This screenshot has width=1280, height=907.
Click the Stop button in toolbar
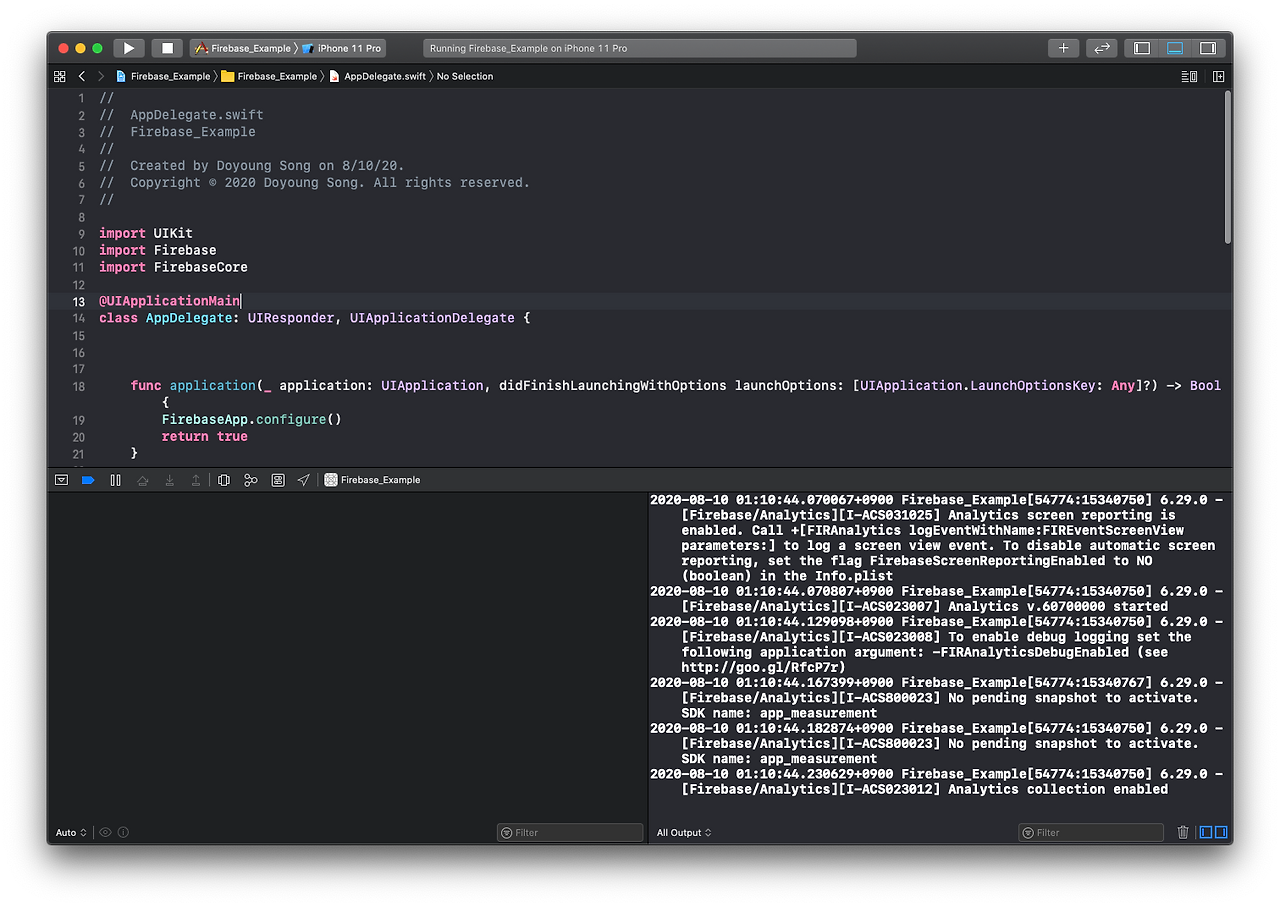click(167, 48)
